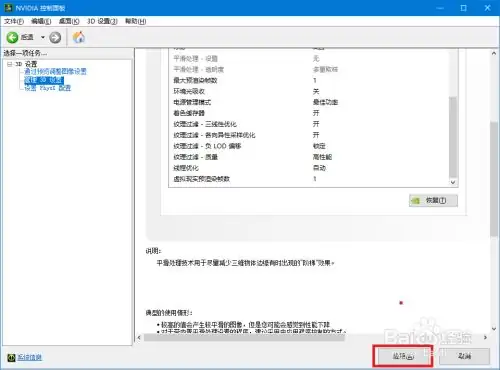Open the Back history dropdown arrow
This screenshot has width=500, height=370.
point(43,37)
